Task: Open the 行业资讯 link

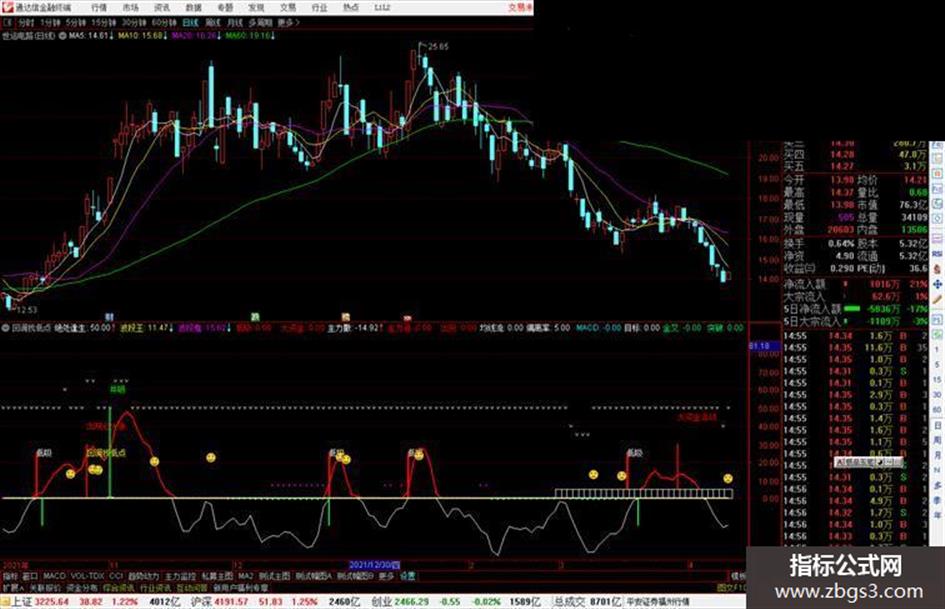Action: pos(155,587)
